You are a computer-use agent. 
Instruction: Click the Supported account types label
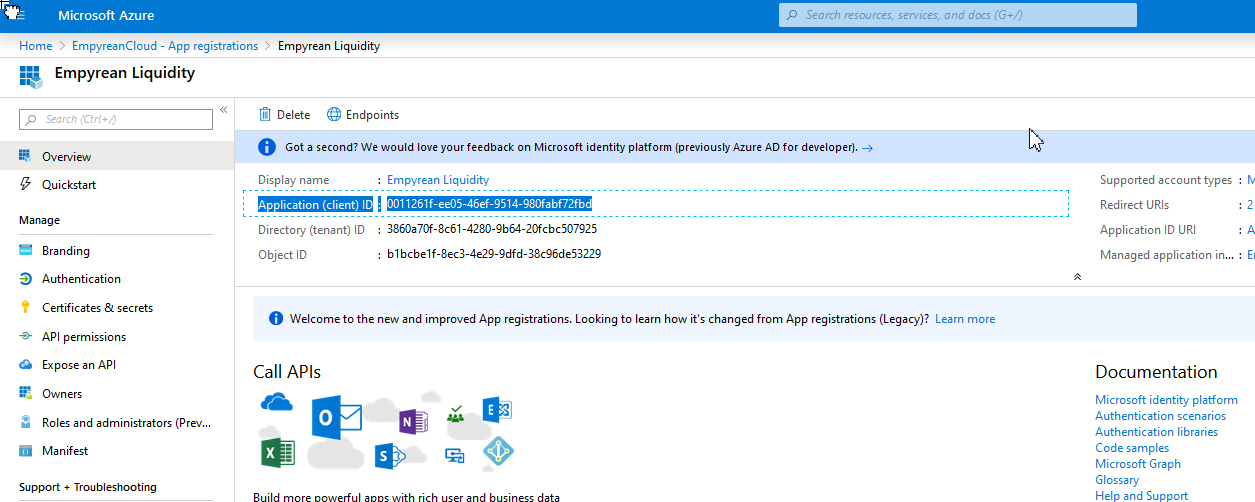point(1166,180)
